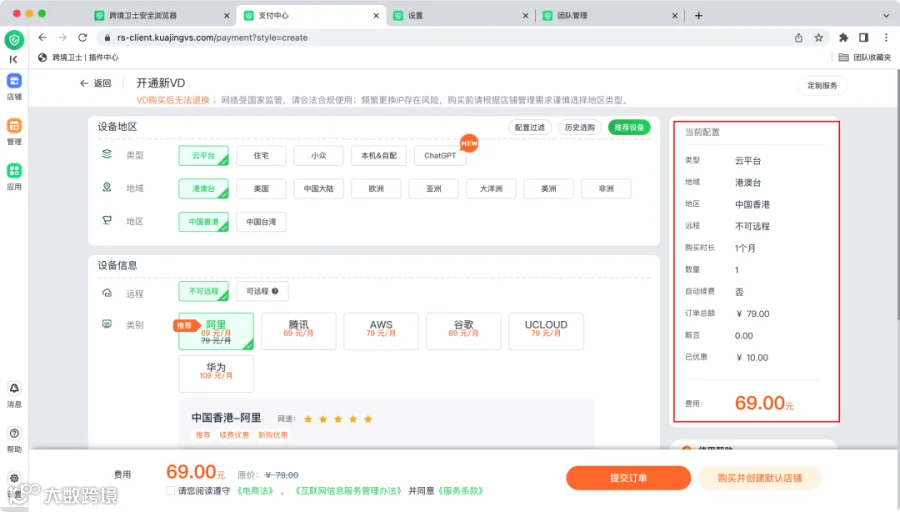Viewport: 900px width, 512px height.
Task: Open the 管理 sidebar icon
Action: [14, 126]
